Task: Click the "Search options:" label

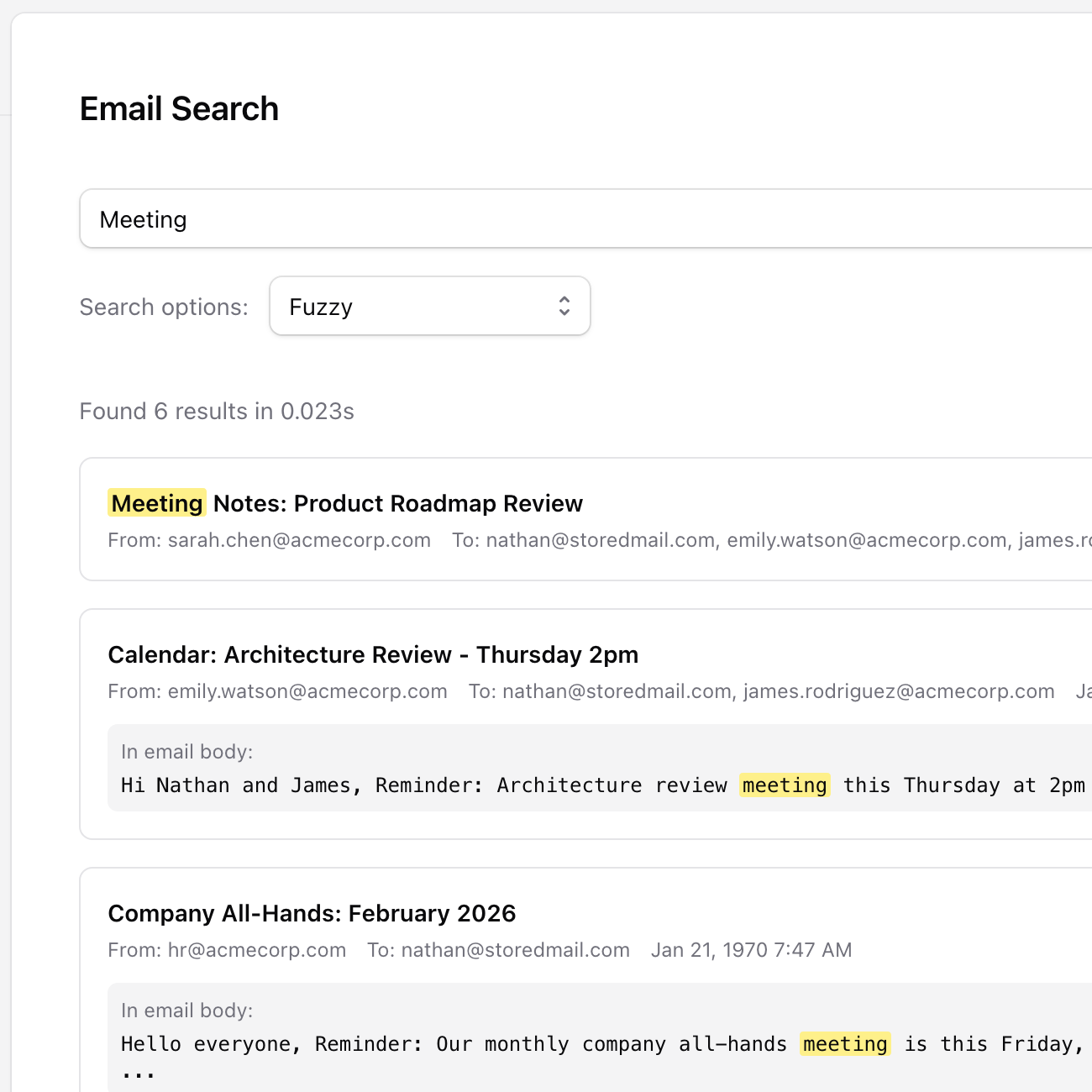Action: coord(164,307)
